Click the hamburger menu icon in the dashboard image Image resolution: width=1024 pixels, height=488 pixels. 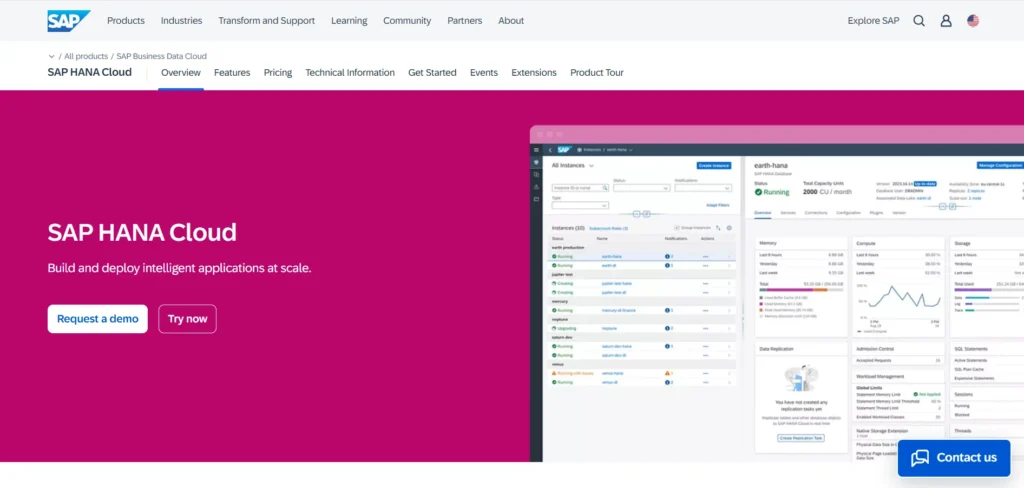click(536, 150)
